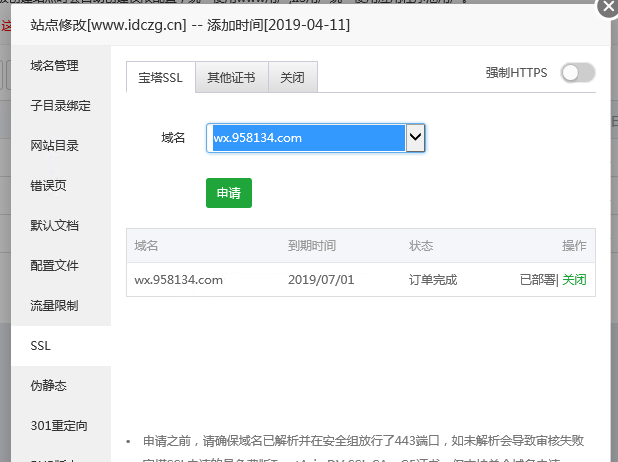Open 301重定向 in the sidebar
Viewport: 618px width, 462px height.
[x=59, y=426]
